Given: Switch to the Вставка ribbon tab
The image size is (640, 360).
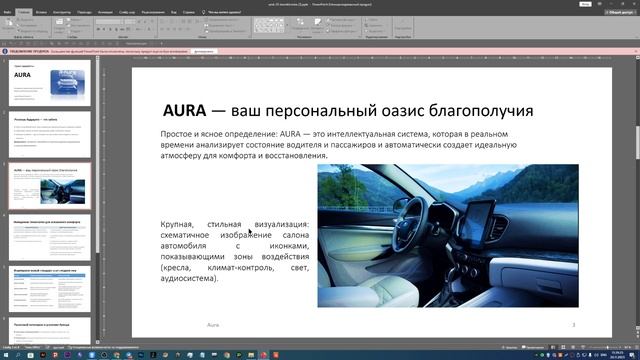Looking at the screenshot, I should [41, 12].
